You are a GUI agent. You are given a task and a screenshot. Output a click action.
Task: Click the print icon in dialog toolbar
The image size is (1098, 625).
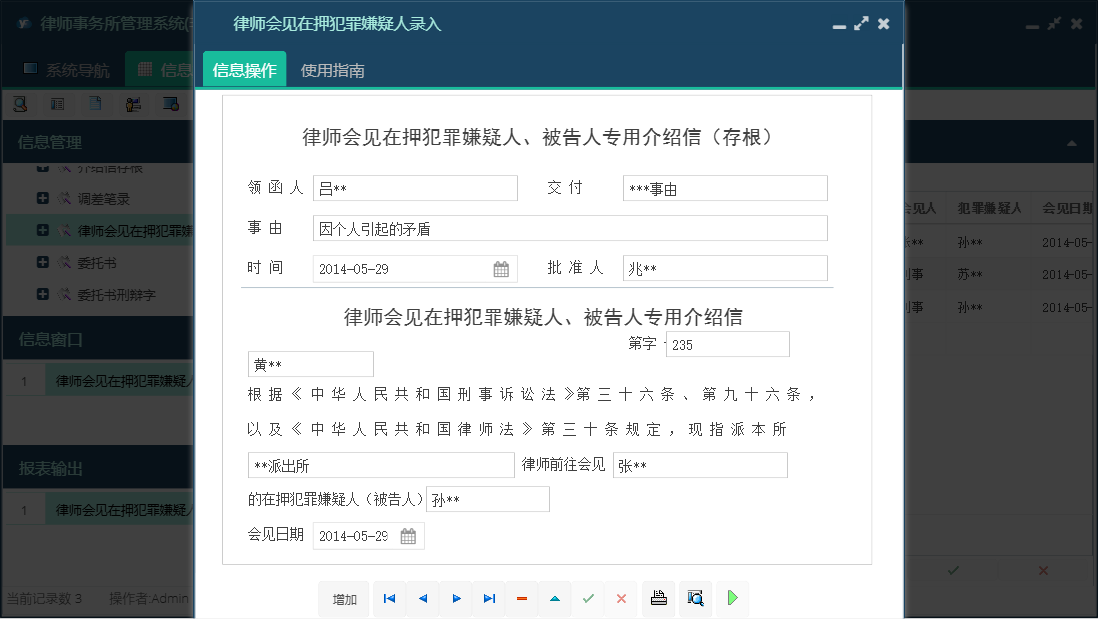tap(660, 598)
